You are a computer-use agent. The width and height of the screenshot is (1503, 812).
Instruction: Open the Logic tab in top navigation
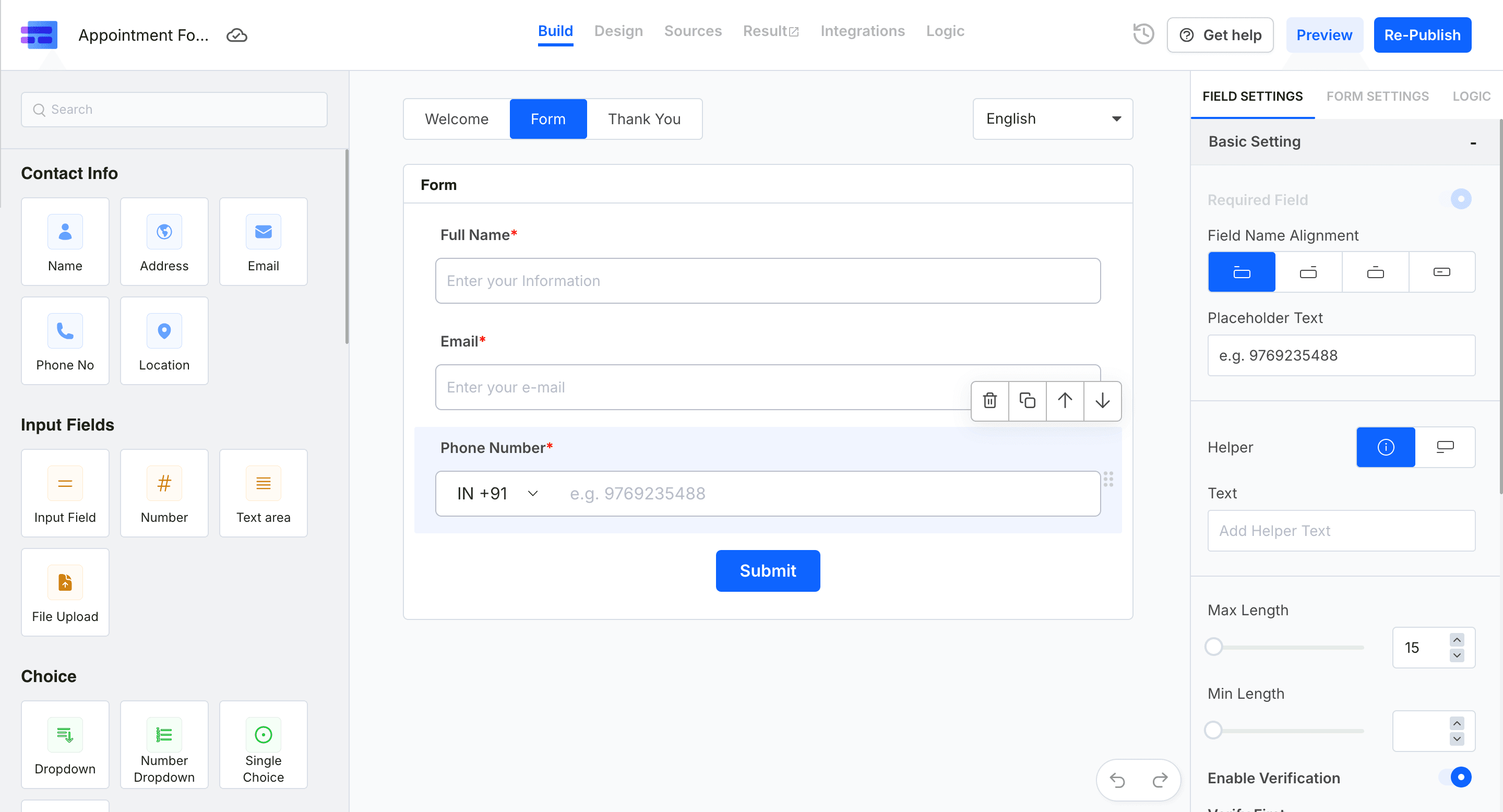tap(945, 31)
